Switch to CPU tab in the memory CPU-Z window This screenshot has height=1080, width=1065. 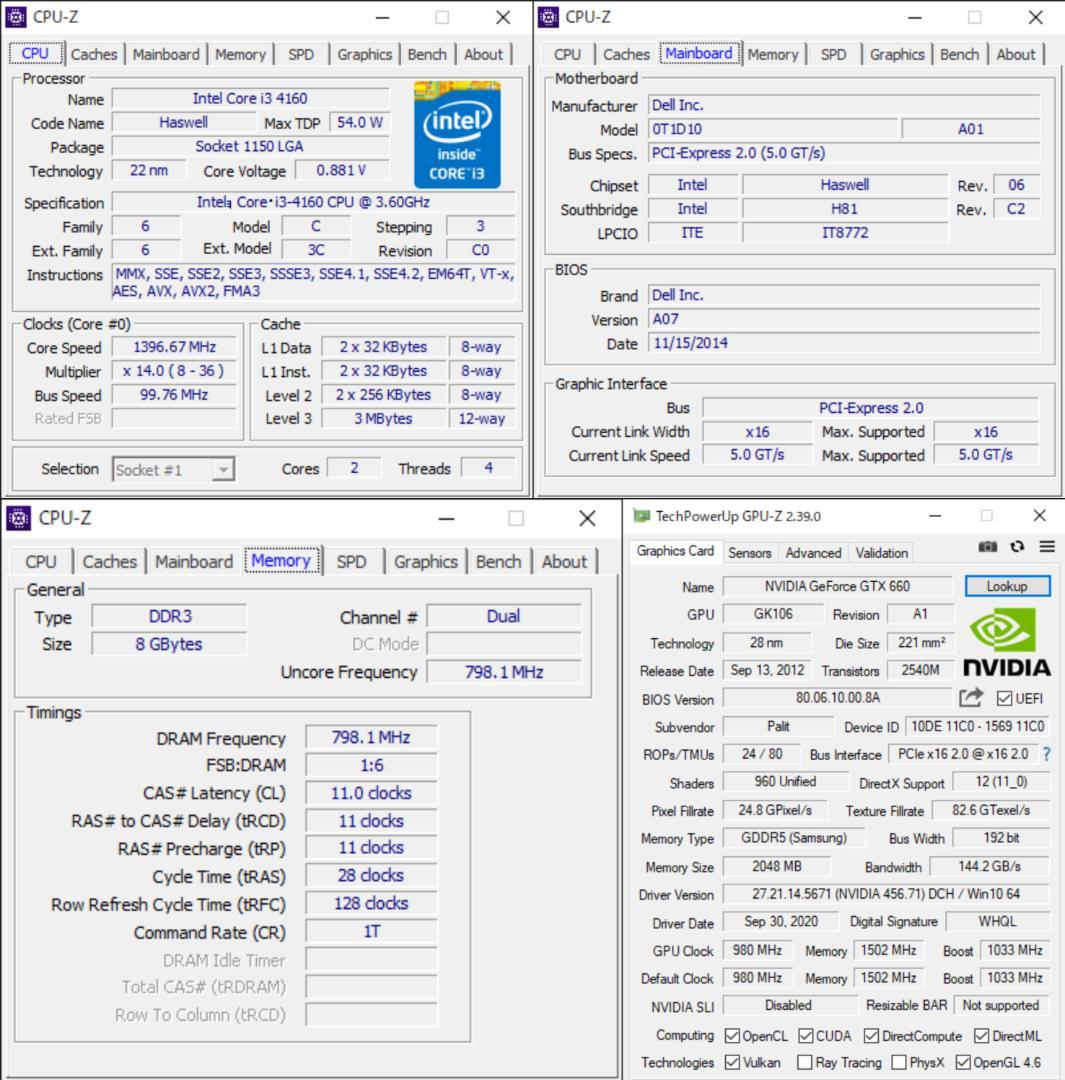click(x=41, y=562)
